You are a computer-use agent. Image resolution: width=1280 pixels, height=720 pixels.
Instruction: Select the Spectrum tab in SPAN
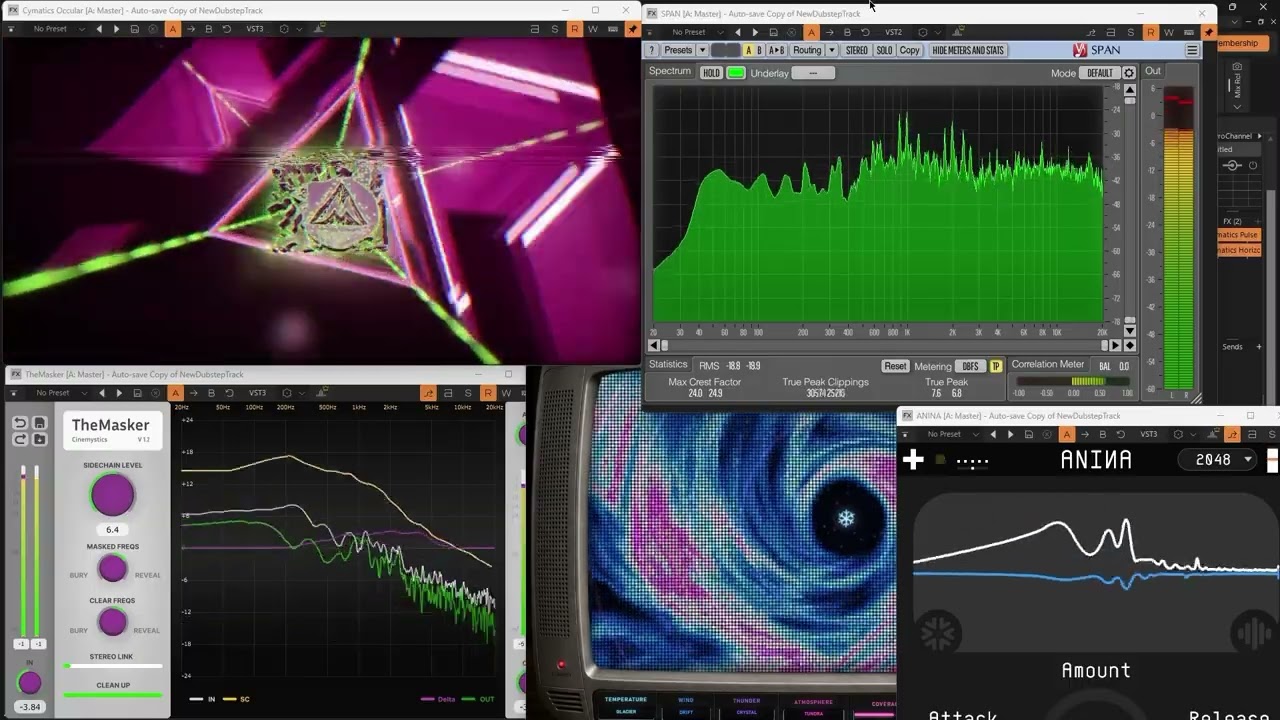670,71
